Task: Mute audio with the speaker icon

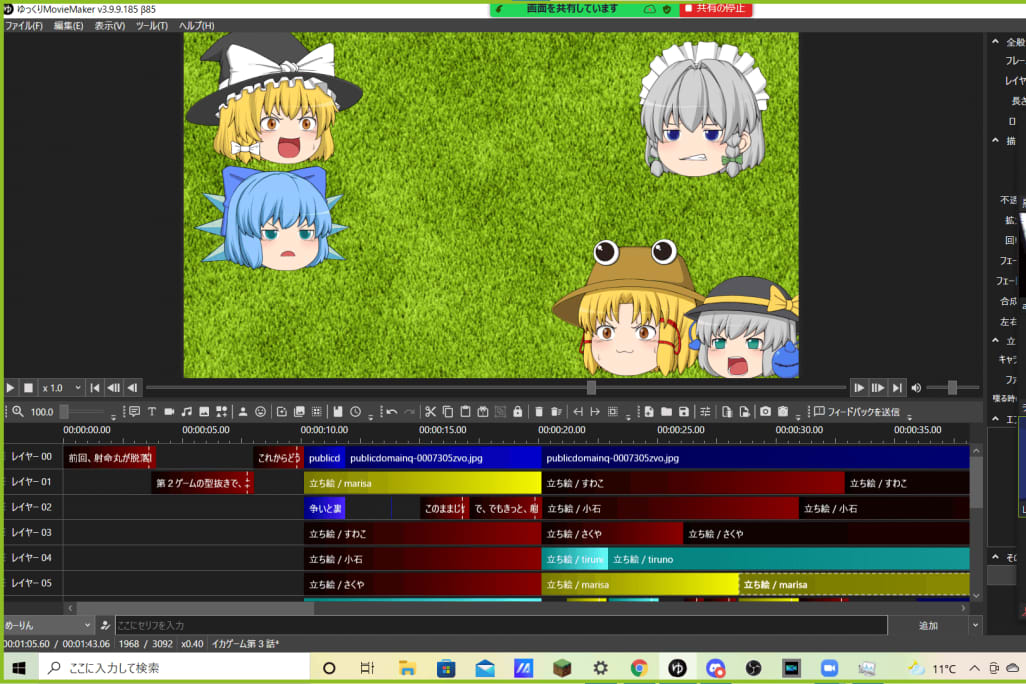Action: pos(916,388)
